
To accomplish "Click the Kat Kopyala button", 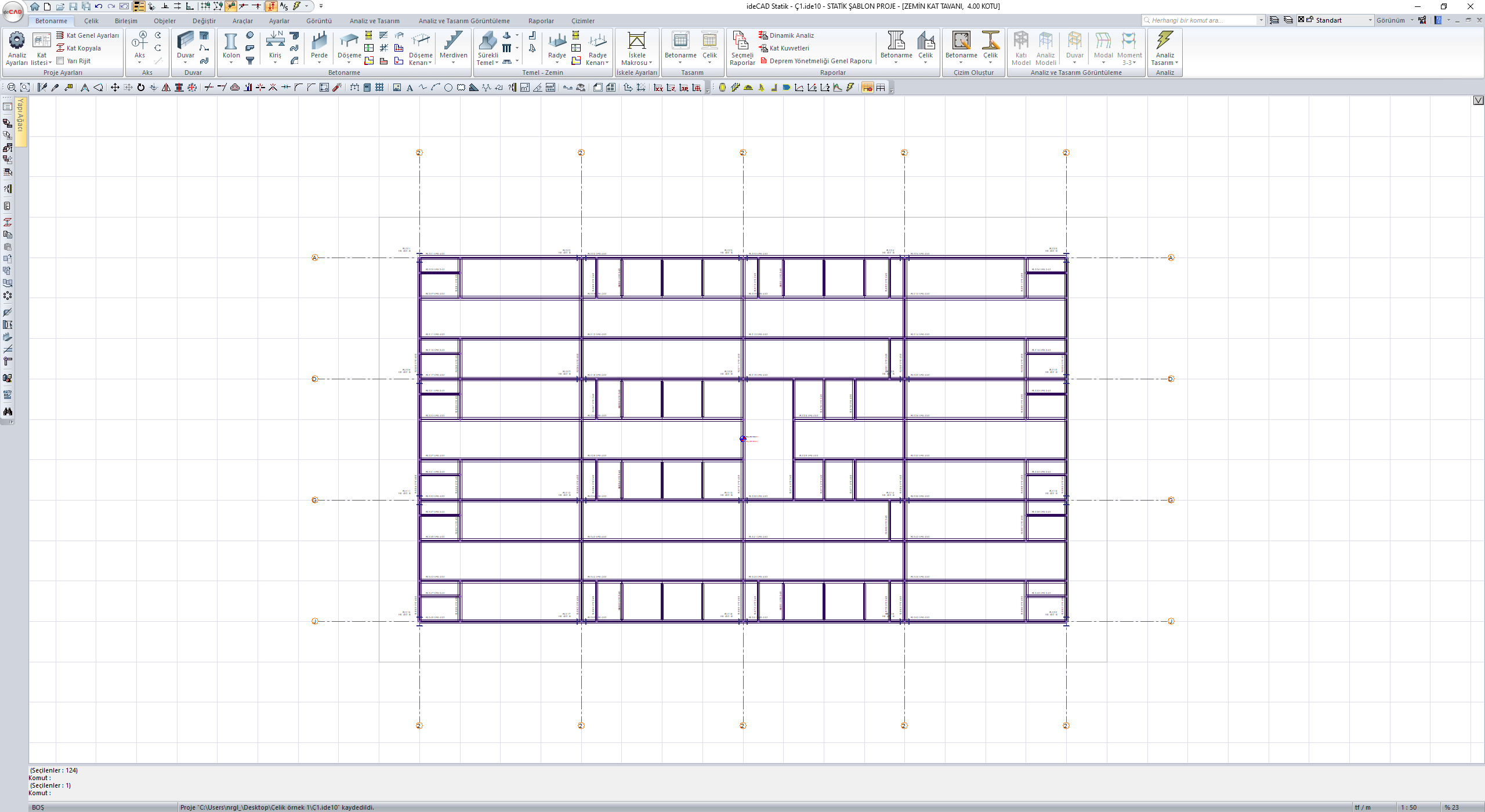I will click(83, 48).
